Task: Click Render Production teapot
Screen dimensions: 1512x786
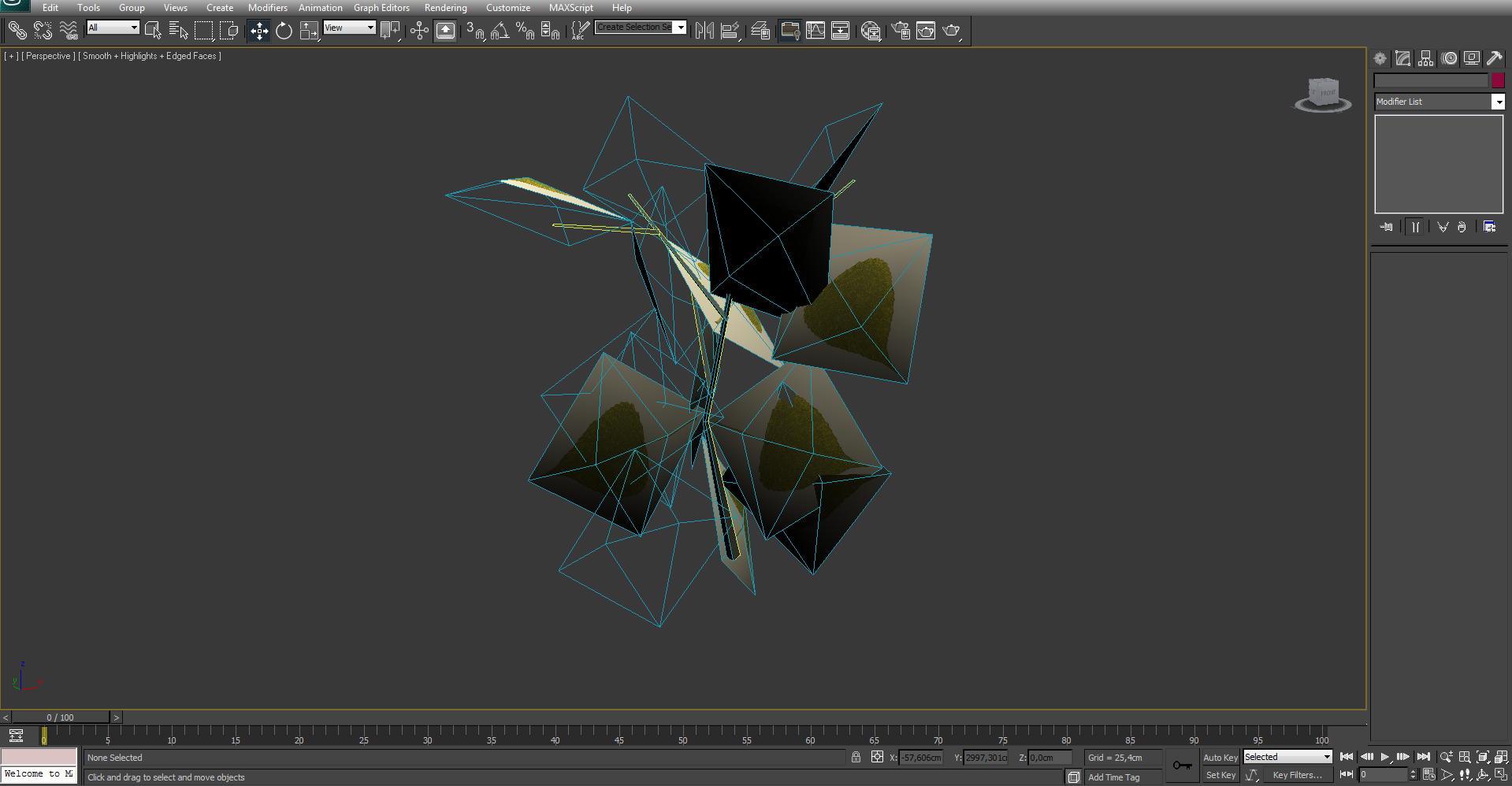Action: (952, 31)
